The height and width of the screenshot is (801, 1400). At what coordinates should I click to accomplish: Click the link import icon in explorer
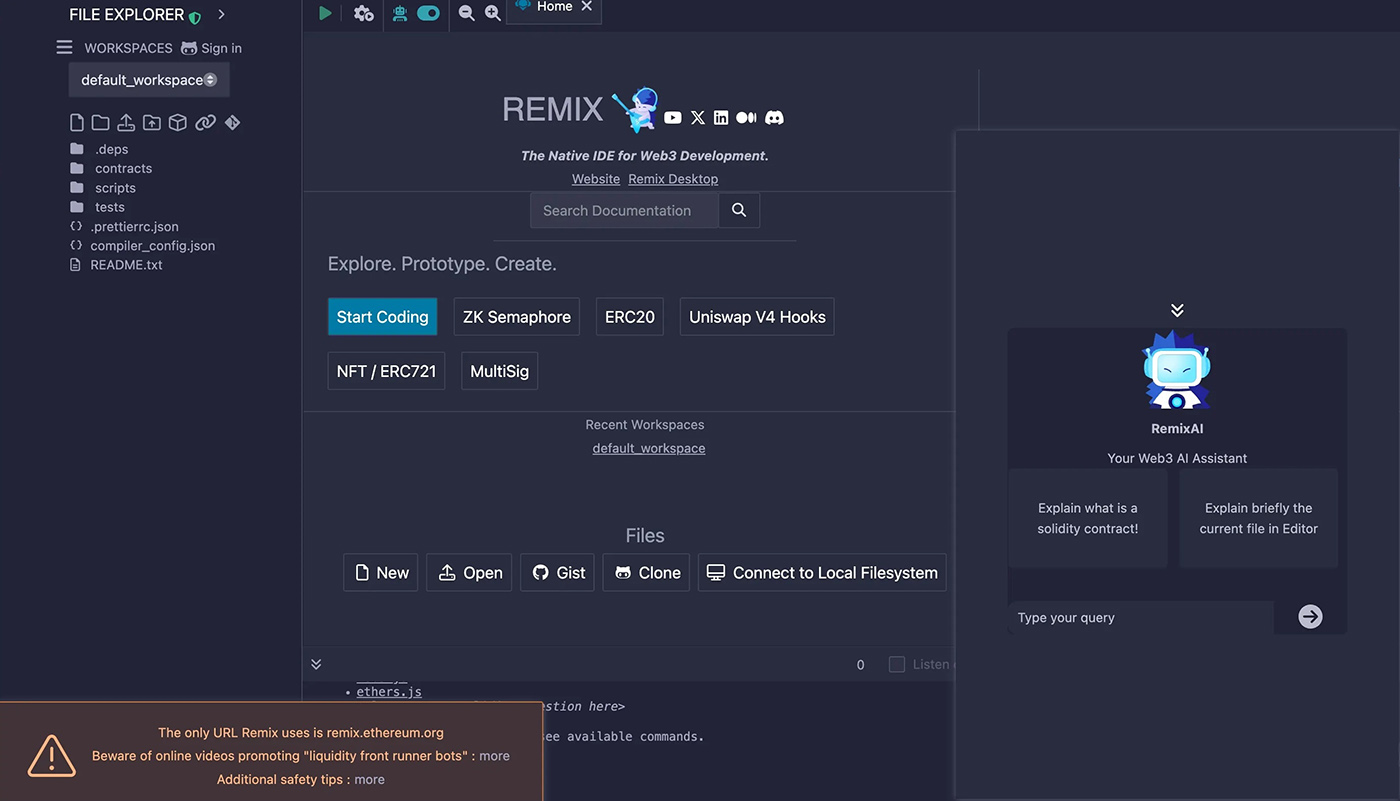tap(205, 123)
